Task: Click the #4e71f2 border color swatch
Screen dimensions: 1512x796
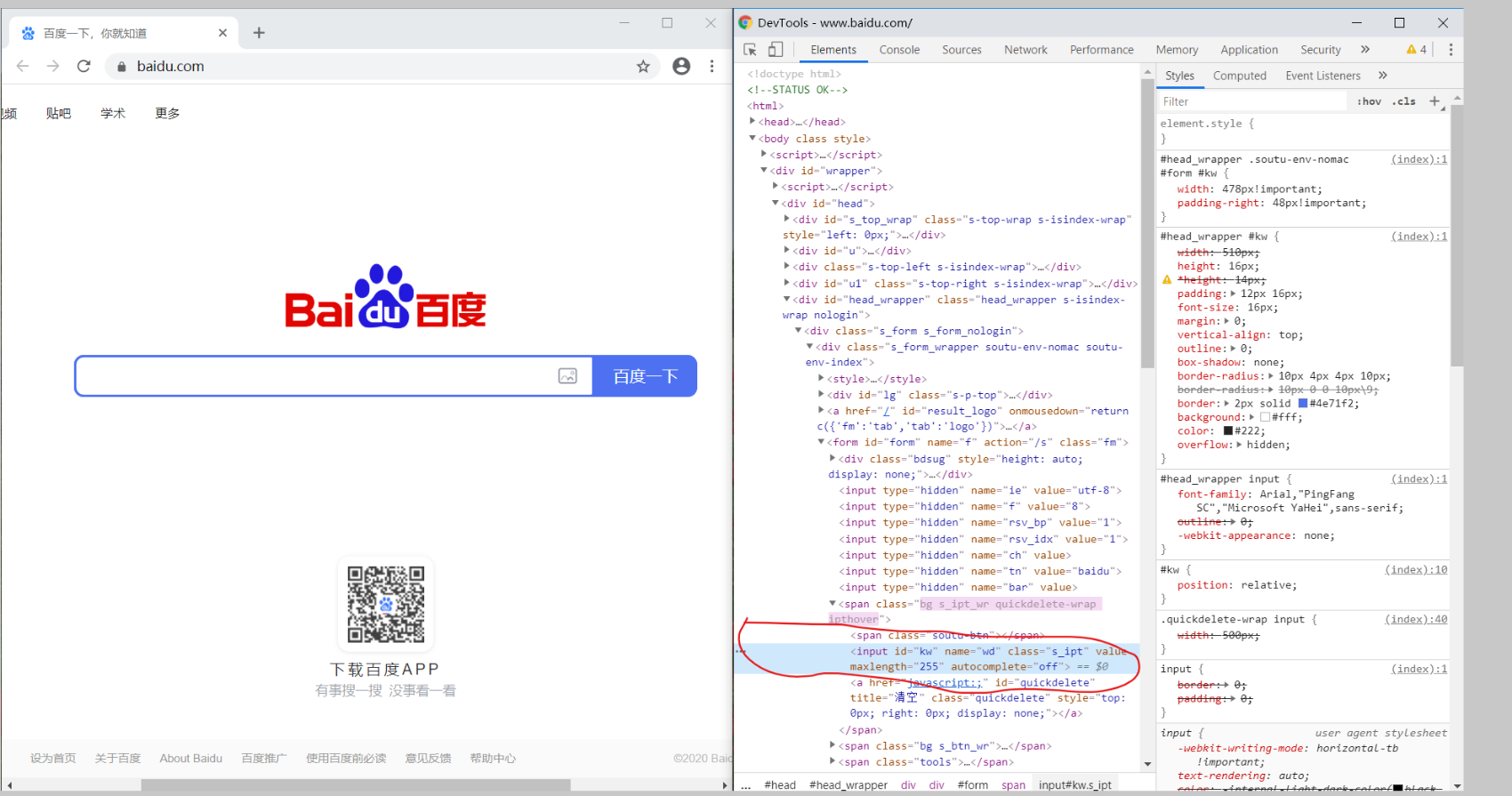Action: coord(1303,404)
